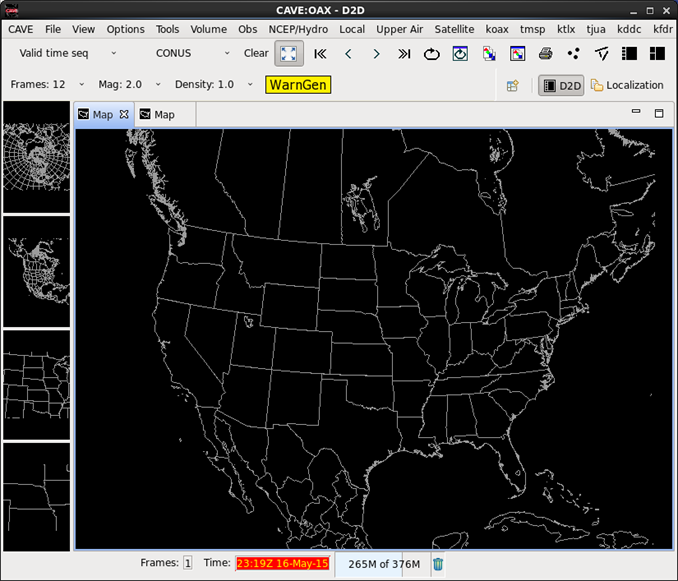This screenshot has height=581, width=678.
Task: Switch to the Localization perspective
Action: [x=627, y=86]
